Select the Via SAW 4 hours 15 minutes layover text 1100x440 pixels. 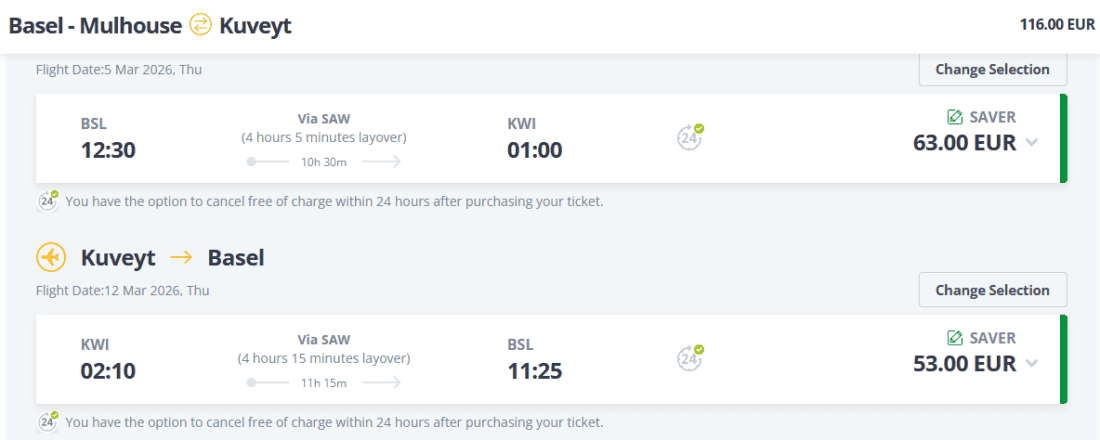click(x=324, y=349)
